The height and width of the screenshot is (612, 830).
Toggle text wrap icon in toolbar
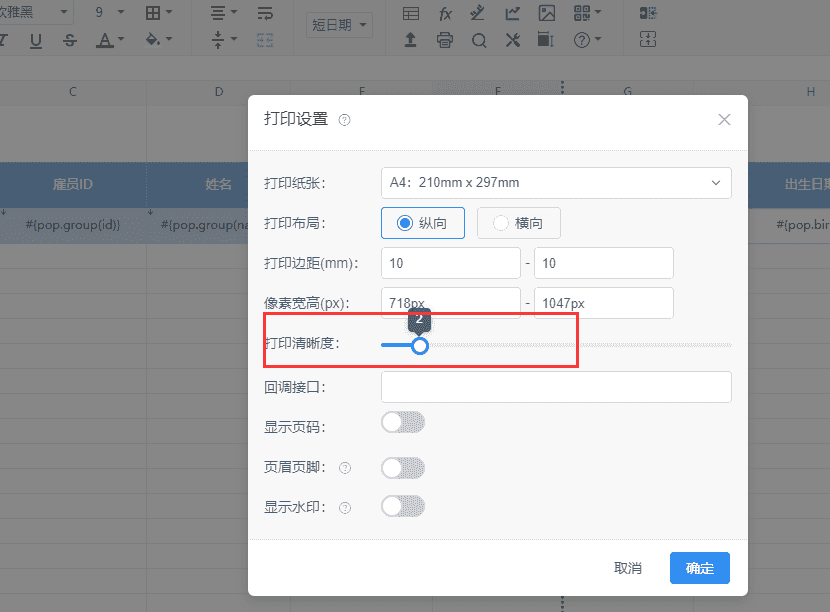tap(265, 13)
